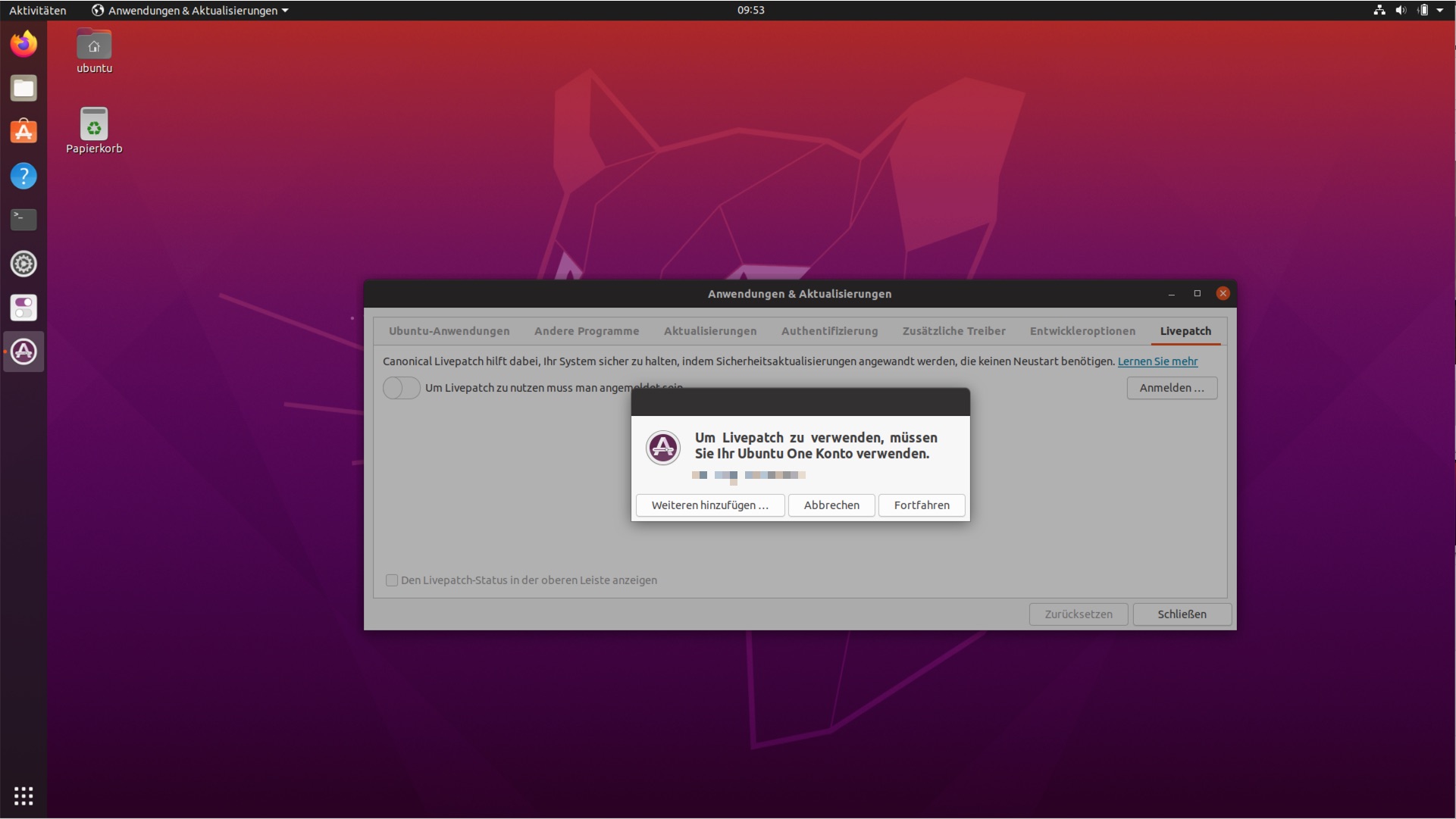Maximize the Anwendungen & Aktualisierungen window
The height and width of the screenshot is (819, 1456).
1198,293
